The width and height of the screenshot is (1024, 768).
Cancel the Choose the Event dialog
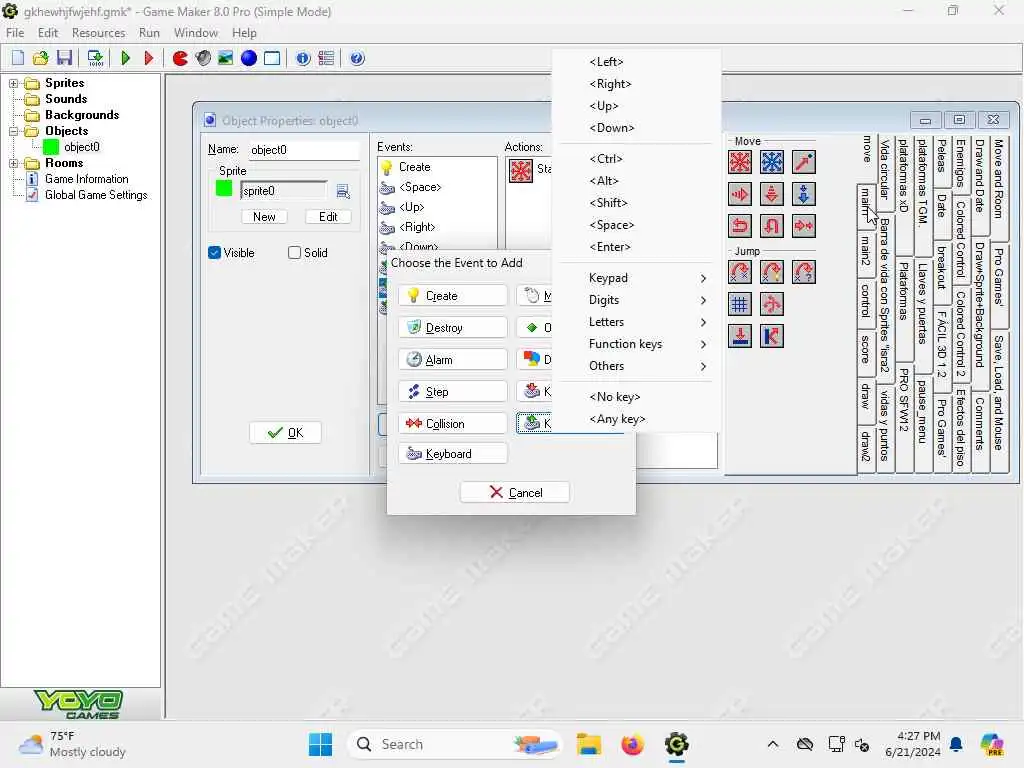point(515,492)
